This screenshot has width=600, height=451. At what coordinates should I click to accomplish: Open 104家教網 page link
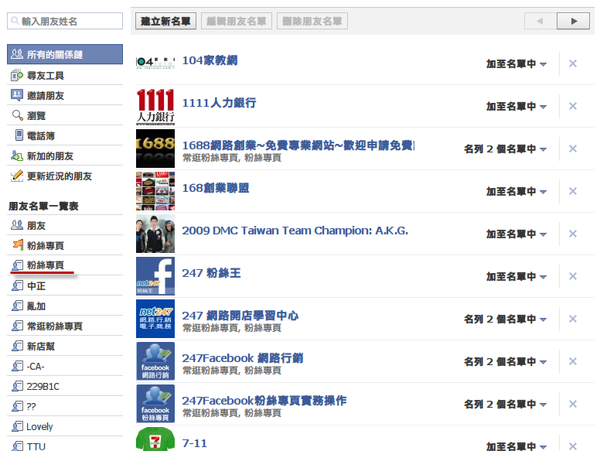coord(210,60)
